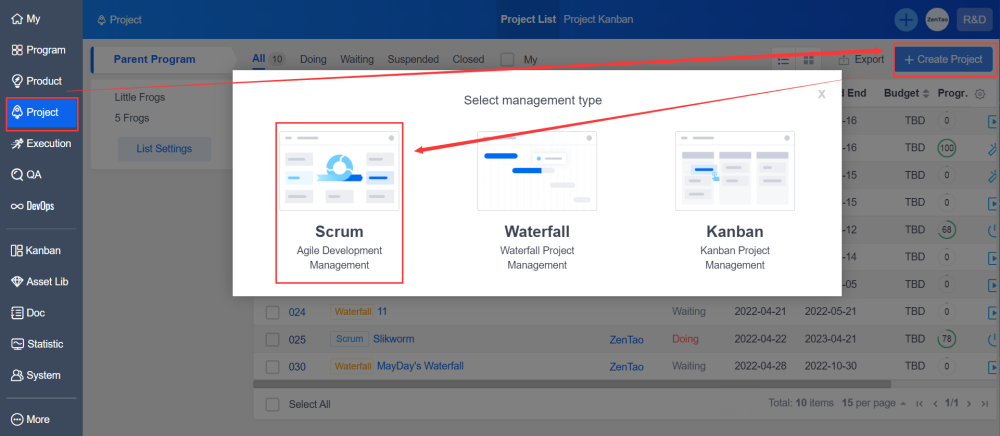Viewport: 1000px width, 436px height.
Task: Select the checkbox for project 025
Action: pyautogui.click(x=272, y=339)
